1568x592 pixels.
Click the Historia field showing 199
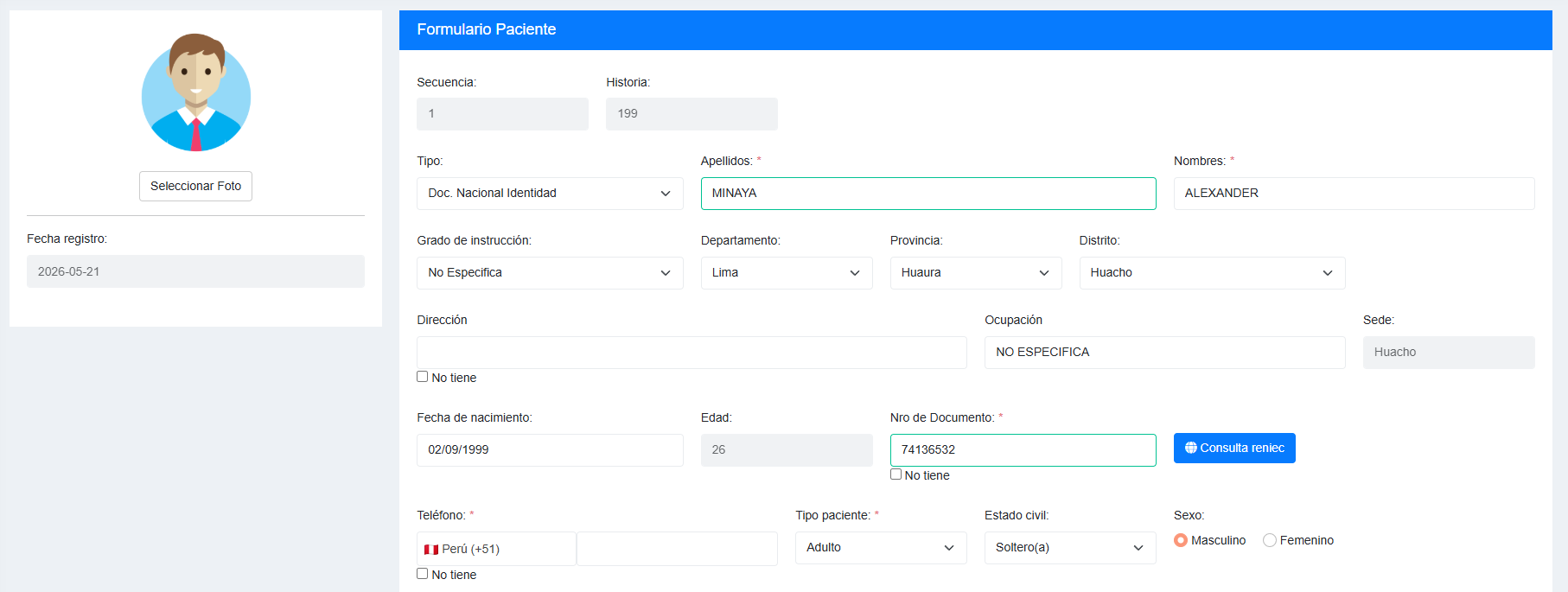coord(692,114)
